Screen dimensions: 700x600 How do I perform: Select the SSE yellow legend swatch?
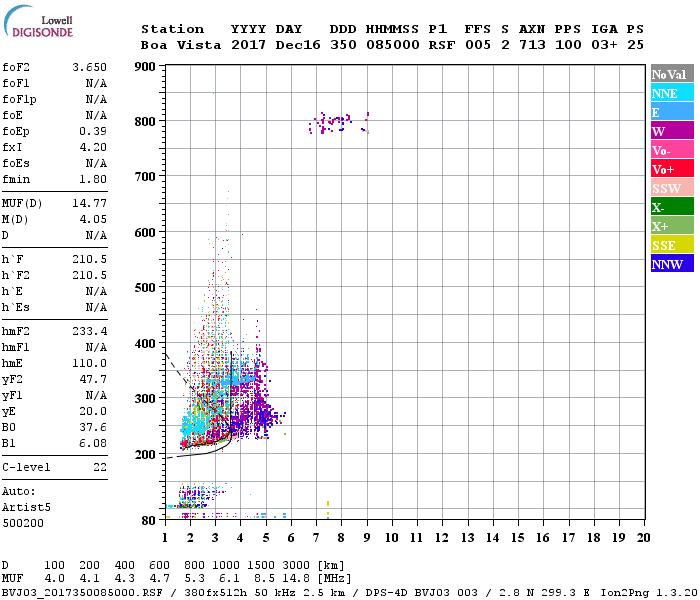[x=671, y=245]
